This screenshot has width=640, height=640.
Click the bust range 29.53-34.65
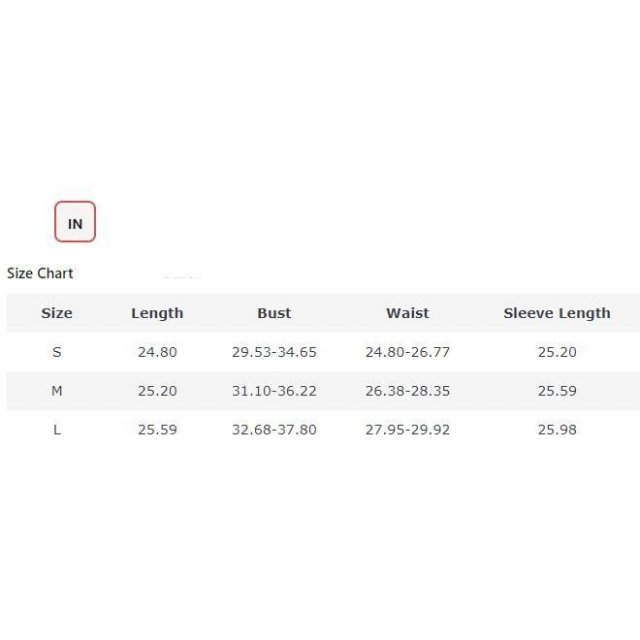point(274,352)
